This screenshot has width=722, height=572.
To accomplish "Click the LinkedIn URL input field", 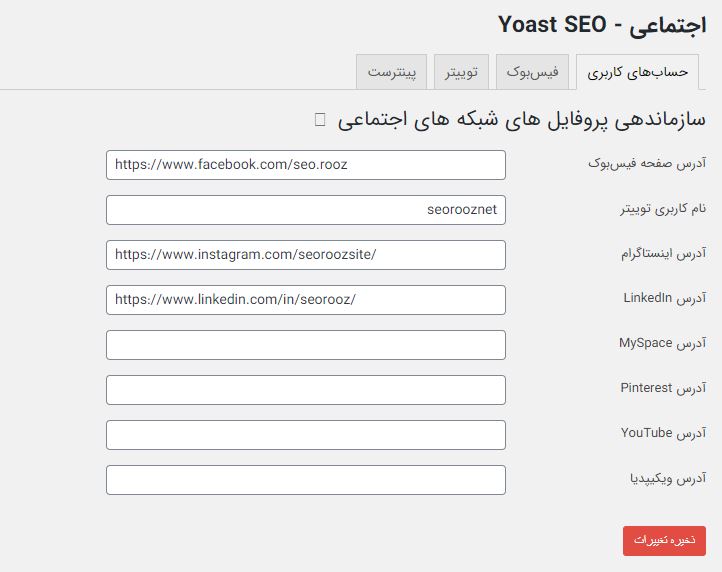I will [306, 300].
